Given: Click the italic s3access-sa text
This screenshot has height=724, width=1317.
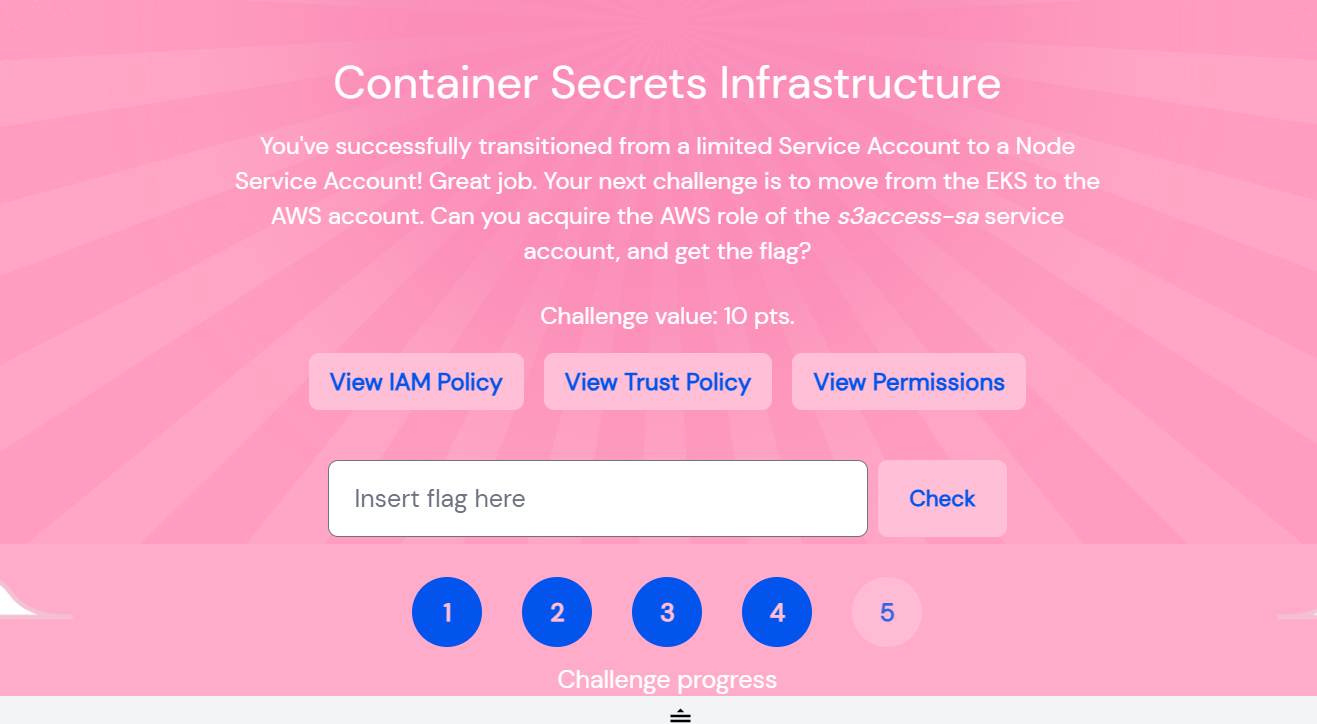Looking at the screenshot, I should (908, 216).
